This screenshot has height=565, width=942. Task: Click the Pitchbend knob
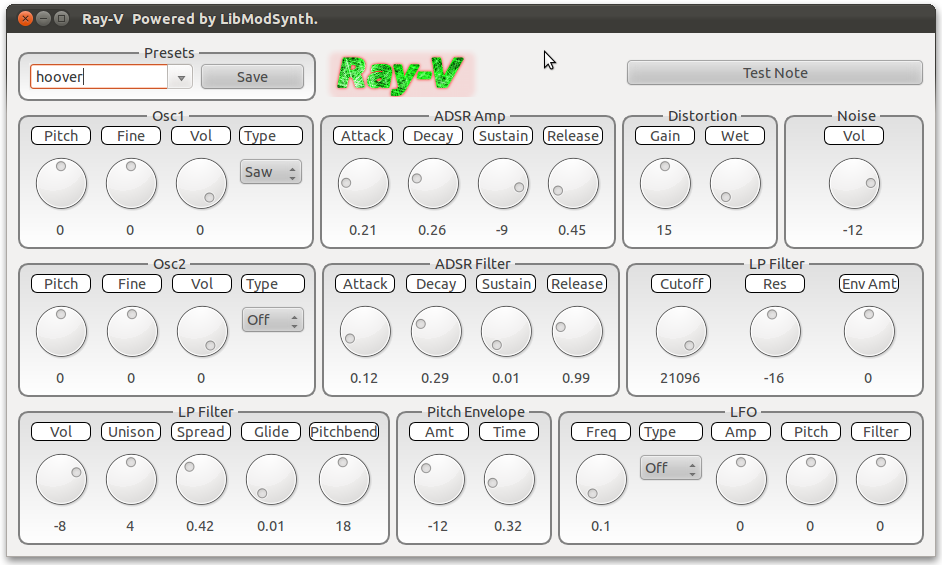click(344, 480)
